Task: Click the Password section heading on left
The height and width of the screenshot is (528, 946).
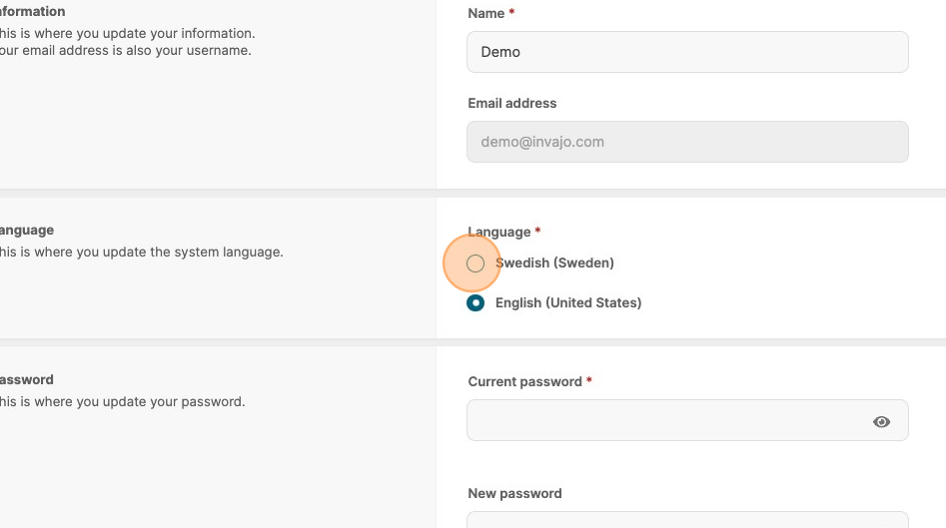Action: click(27, 380)
